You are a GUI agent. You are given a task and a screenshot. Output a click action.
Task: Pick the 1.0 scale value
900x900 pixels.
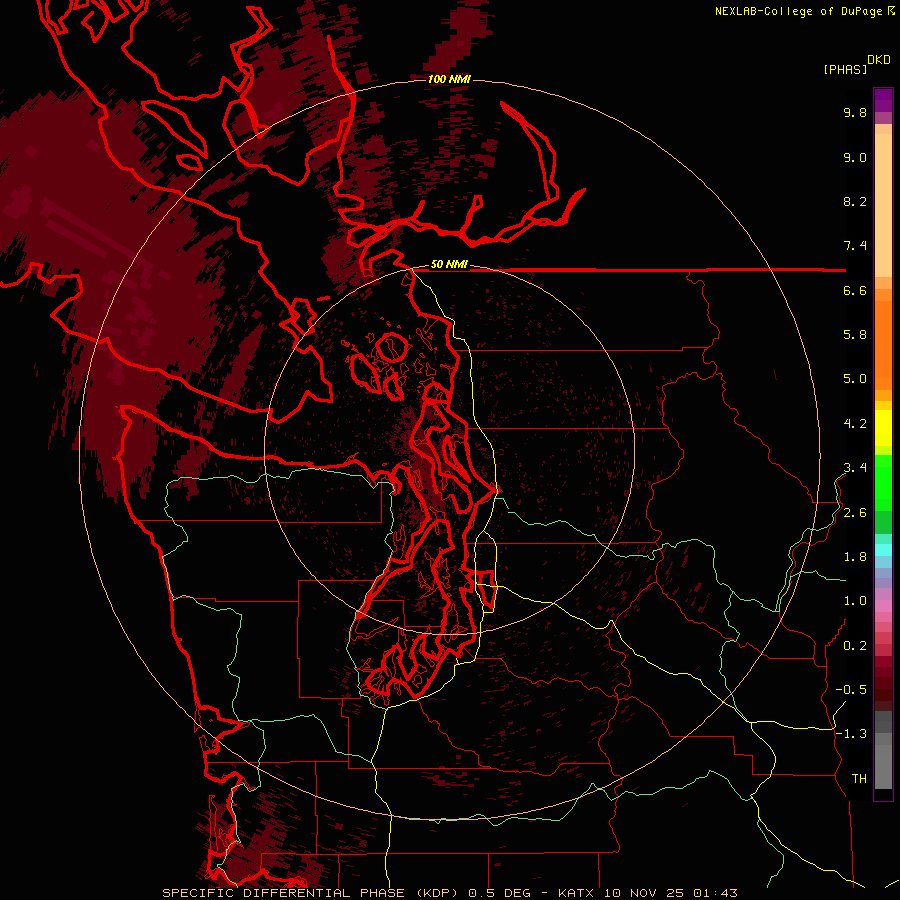pyautogui.click(x=855, y=601)
